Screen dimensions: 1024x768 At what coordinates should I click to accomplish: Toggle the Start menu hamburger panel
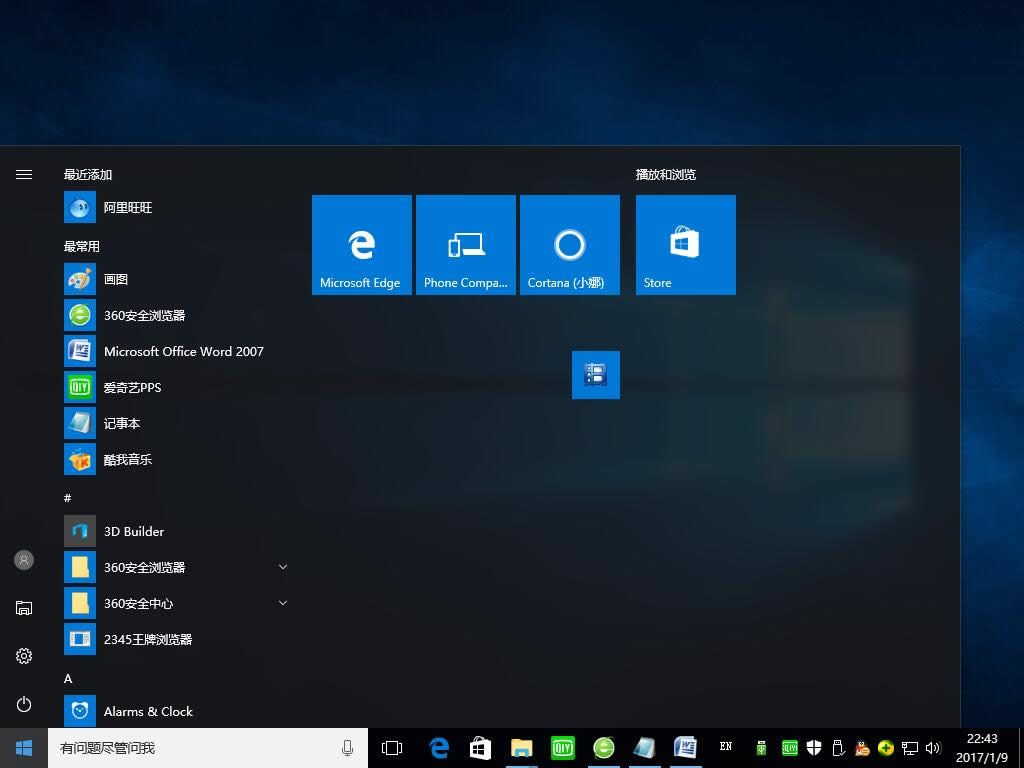click(24, 173)
